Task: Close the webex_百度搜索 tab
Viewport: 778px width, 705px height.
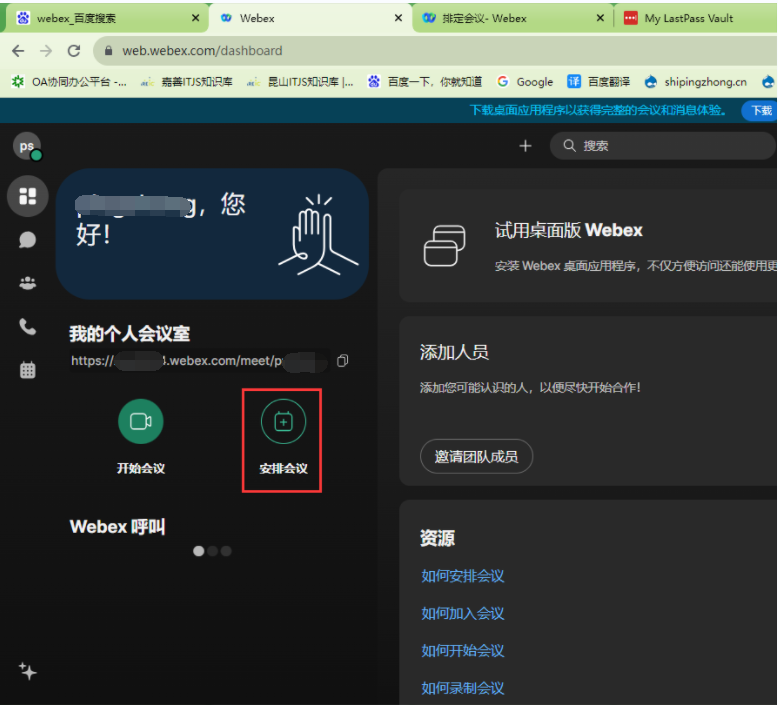Action: click(195, 18)
